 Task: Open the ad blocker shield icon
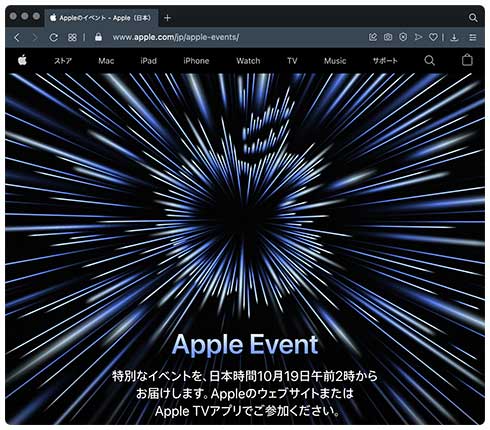coord(403,37)
